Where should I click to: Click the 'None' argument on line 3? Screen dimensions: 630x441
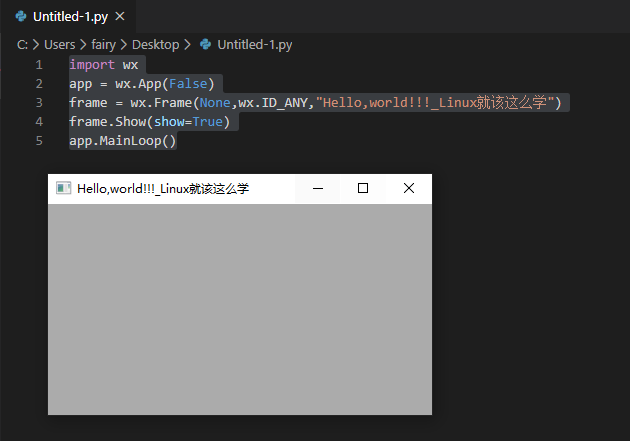(x=215, y=103)
